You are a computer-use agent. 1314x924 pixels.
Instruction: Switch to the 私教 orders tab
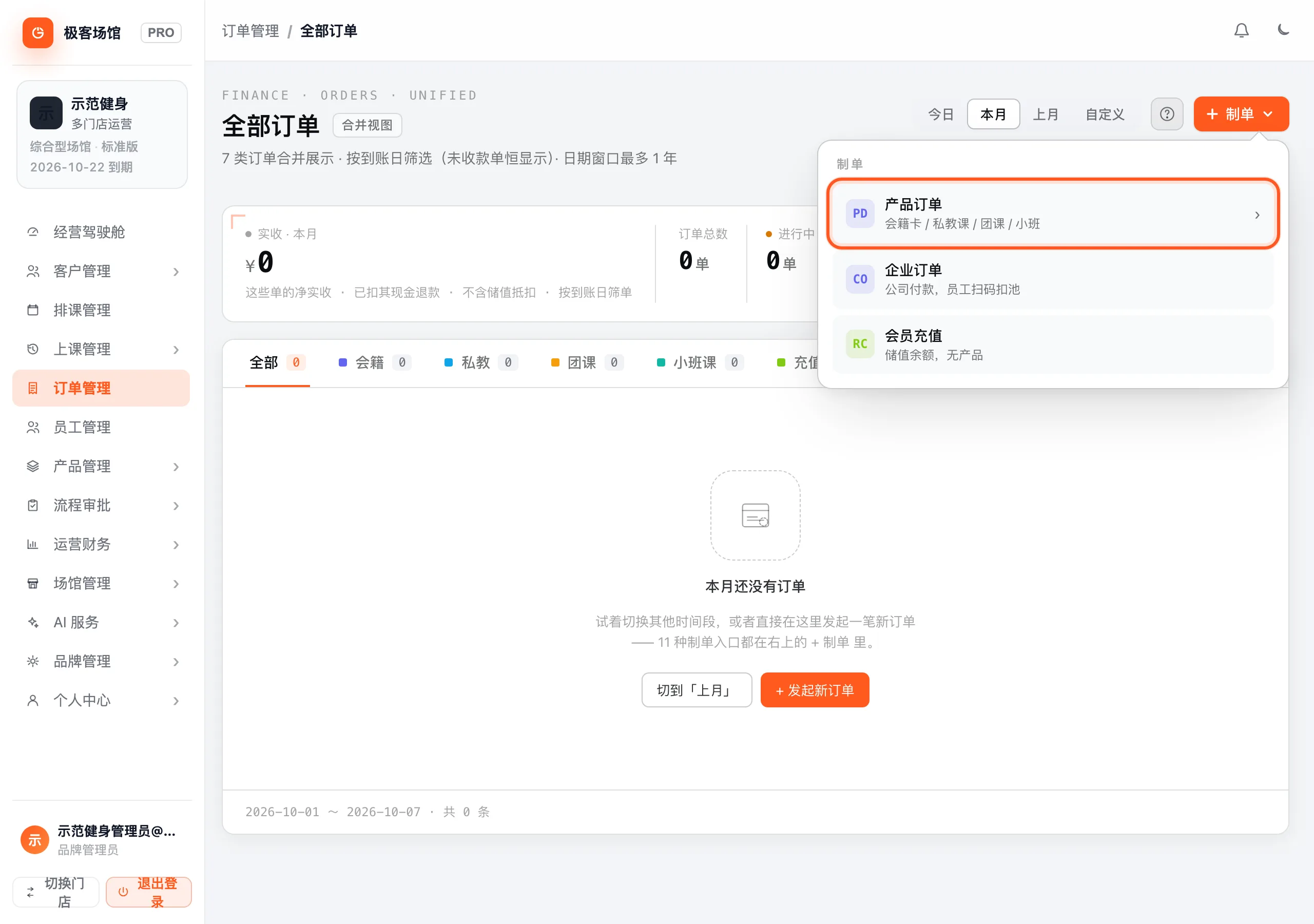(x=481, y=362)
